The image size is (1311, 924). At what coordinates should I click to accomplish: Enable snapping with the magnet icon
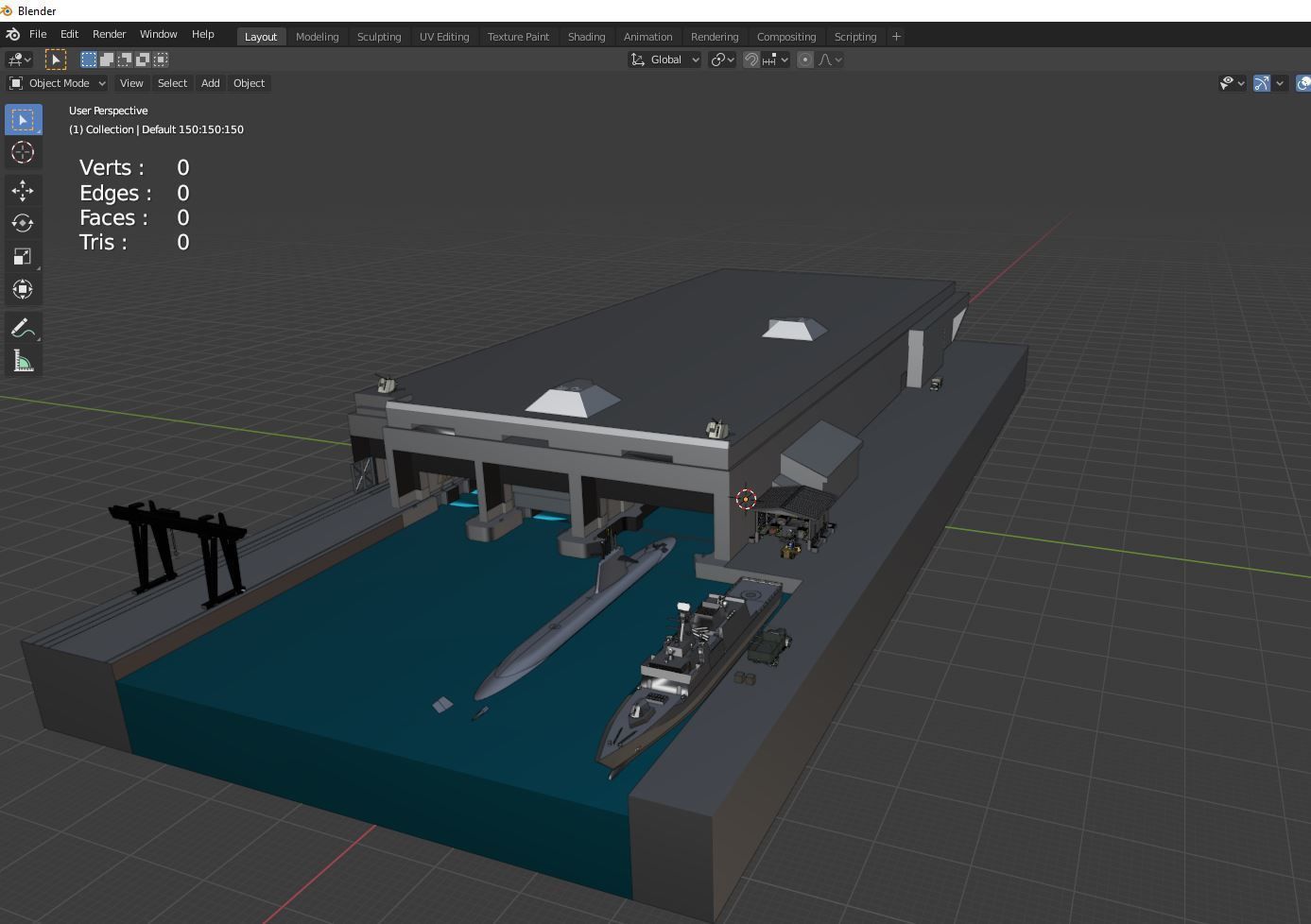[751, 59]
